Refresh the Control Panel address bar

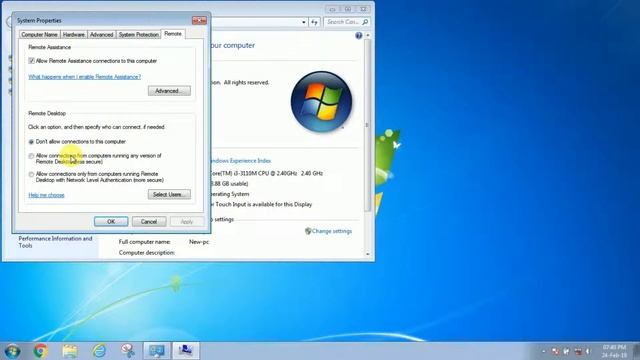point(314,22)
